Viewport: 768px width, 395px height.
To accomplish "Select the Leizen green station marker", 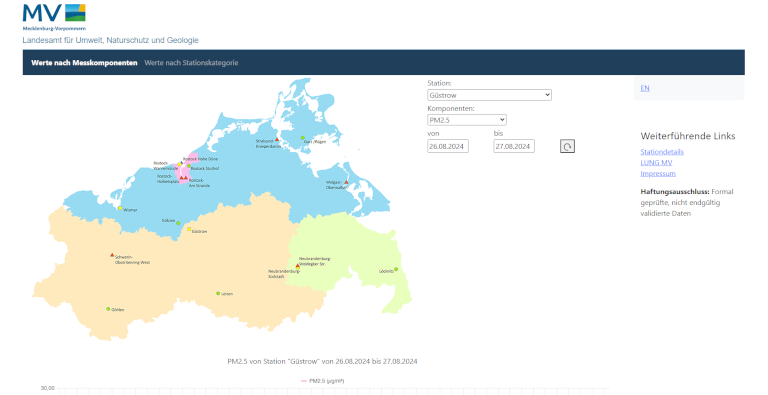I will tap(218, 294).
